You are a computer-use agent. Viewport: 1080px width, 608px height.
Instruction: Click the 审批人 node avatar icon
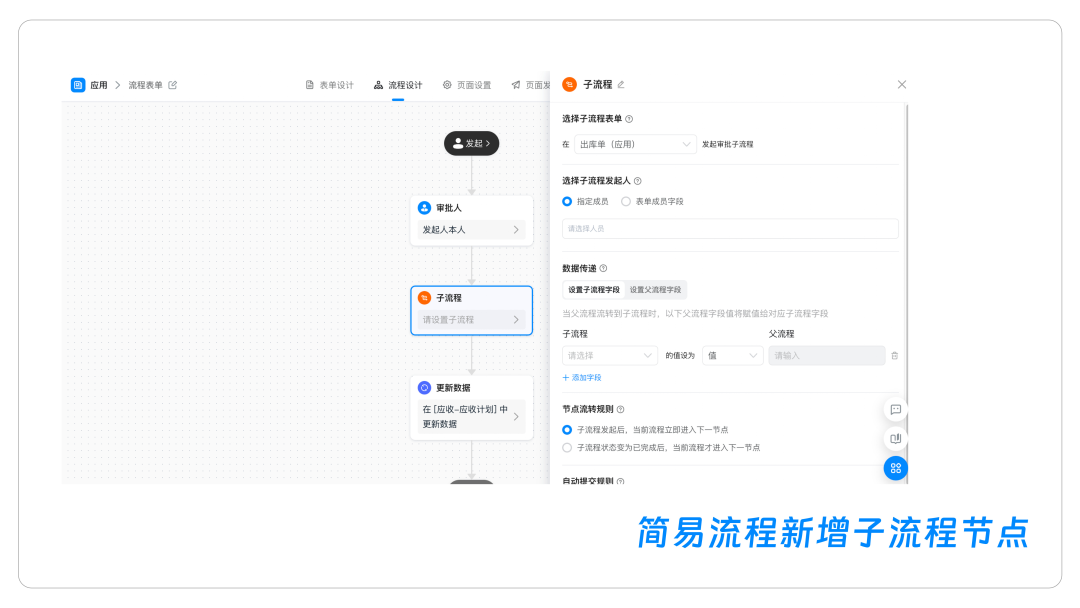424,208
